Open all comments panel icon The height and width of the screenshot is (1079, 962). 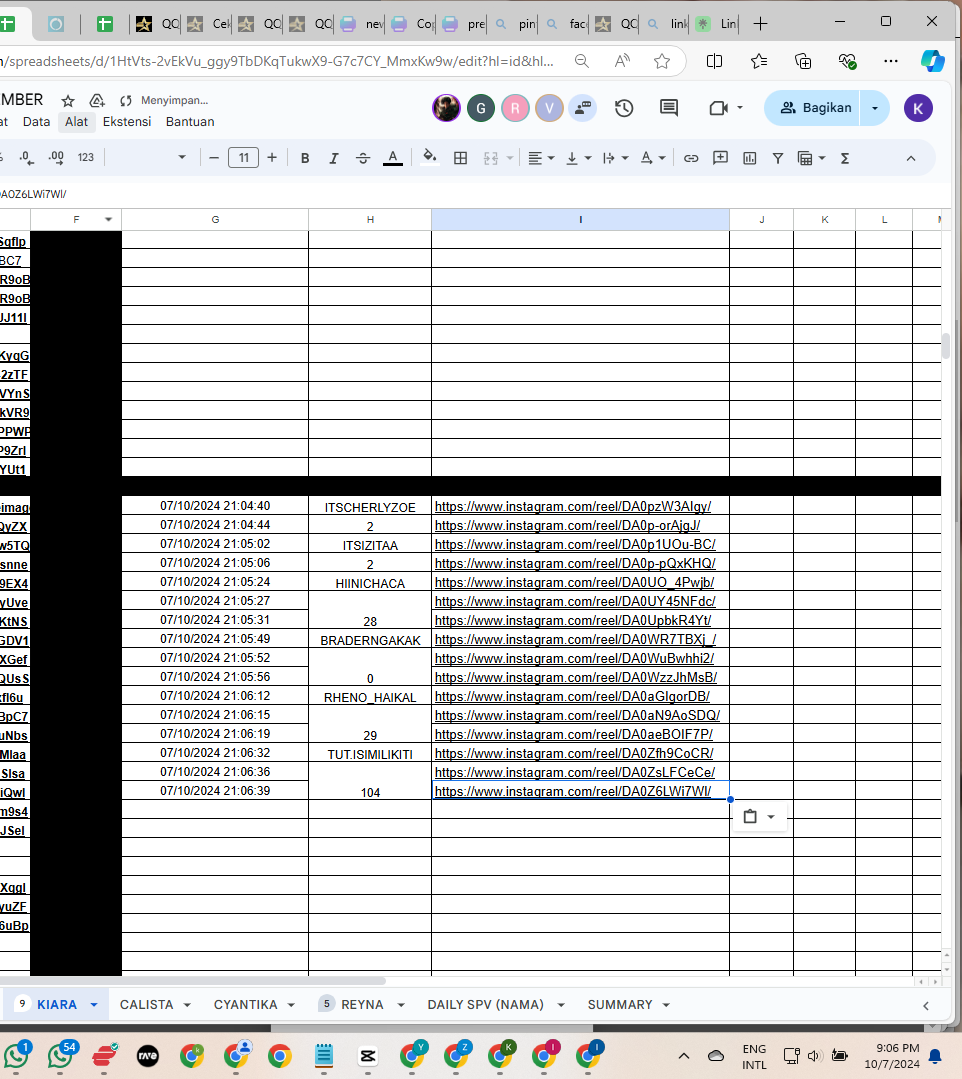tap(669, 108)
